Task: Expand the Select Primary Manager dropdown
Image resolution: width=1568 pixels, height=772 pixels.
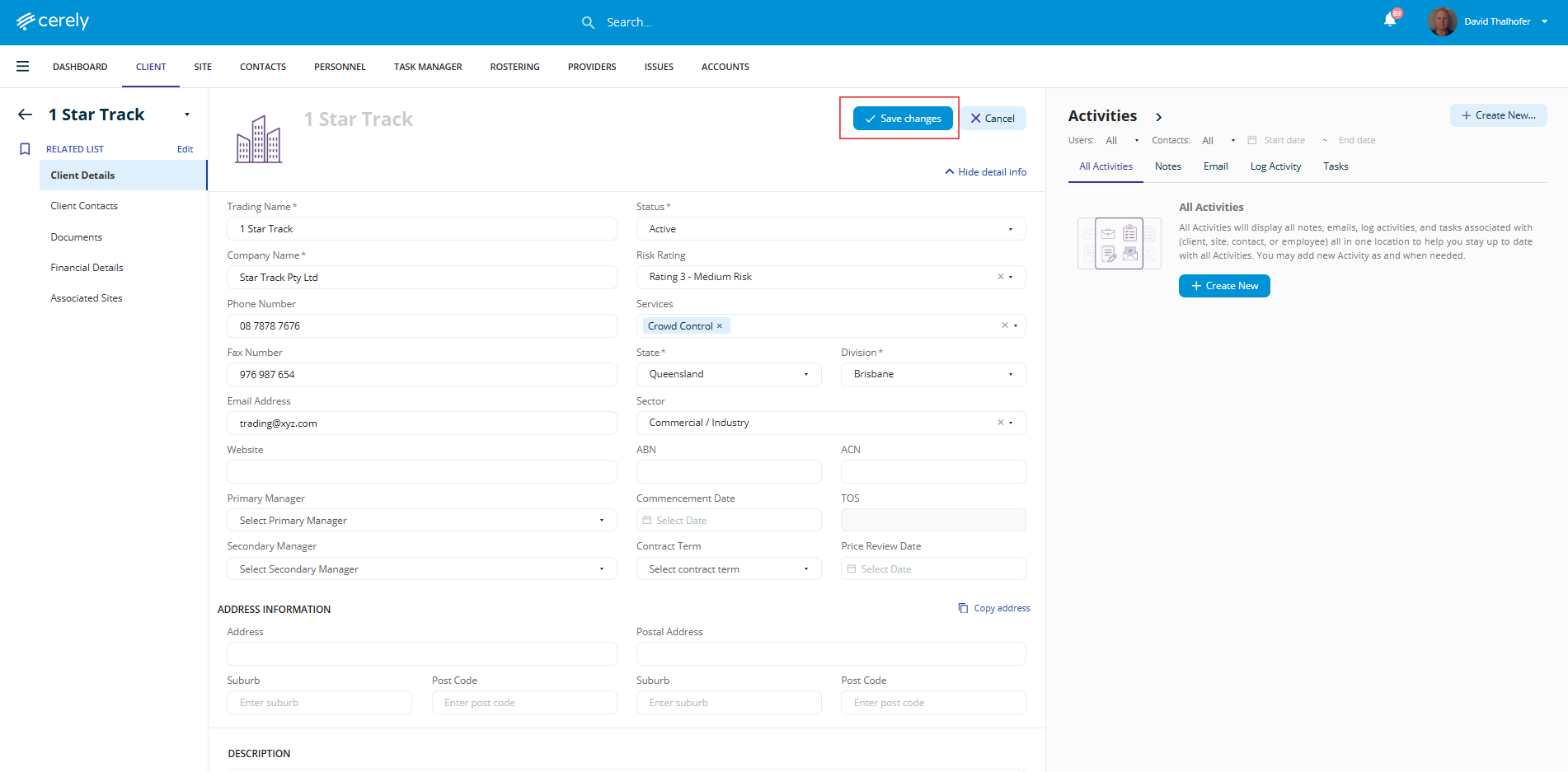Action: (421, 521)
